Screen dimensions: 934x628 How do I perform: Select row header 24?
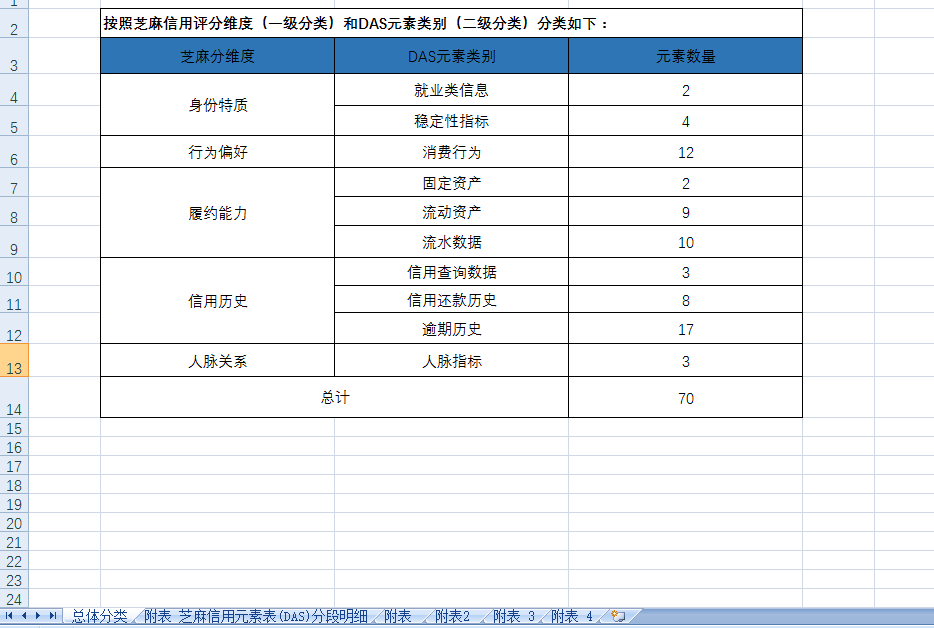14,598
